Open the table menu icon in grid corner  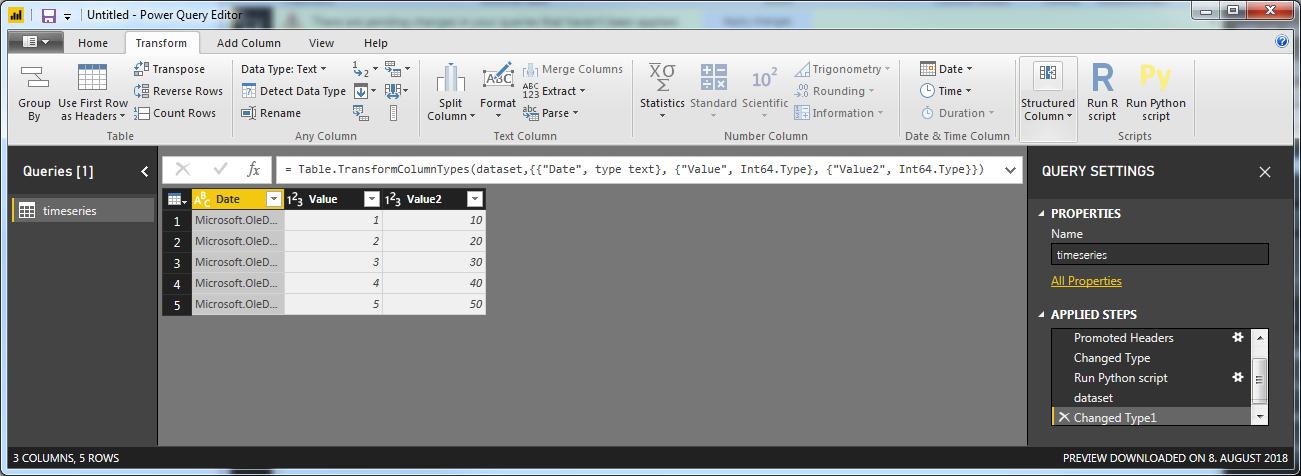click(x=177, y=199)
